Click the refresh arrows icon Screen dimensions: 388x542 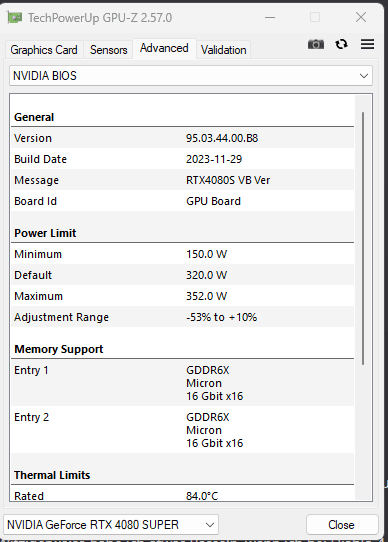pyautogui.click(x=341, y=44)
